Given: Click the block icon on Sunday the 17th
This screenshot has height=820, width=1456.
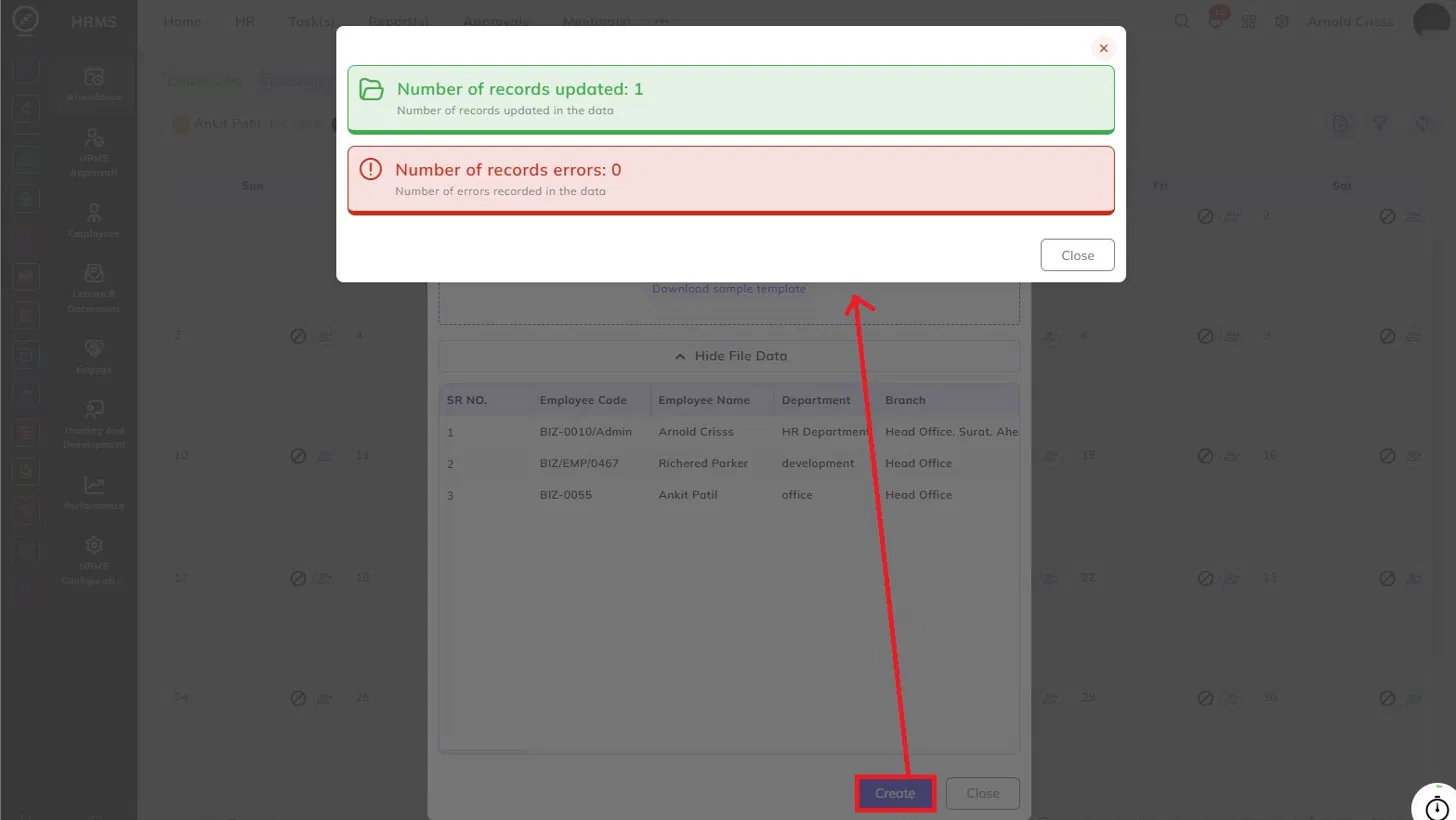Looking at the screenshot, I should click(298, 578).
